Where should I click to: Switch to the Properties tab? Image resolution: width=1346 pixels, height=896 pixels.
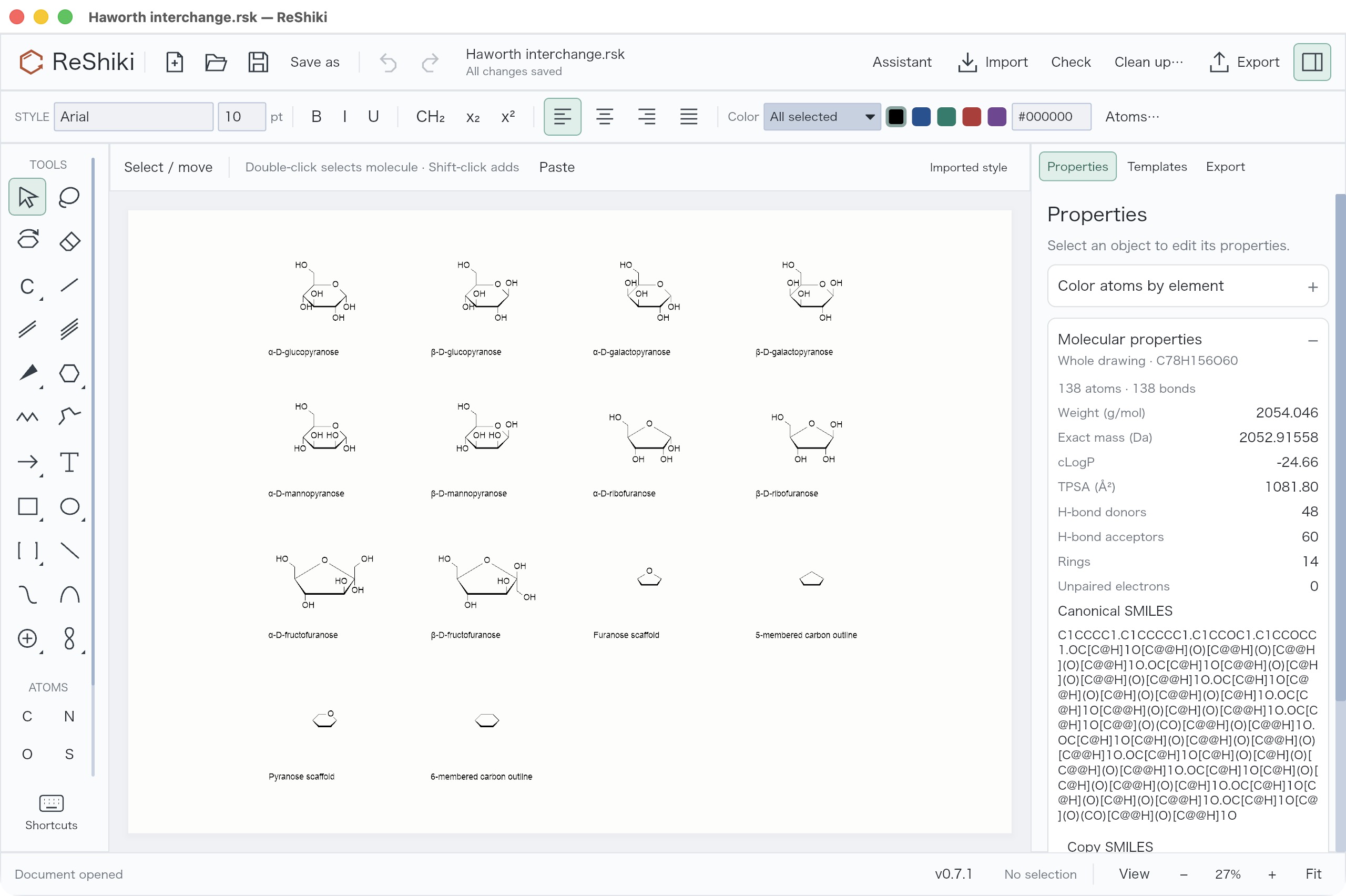[x=1077, y=166]
